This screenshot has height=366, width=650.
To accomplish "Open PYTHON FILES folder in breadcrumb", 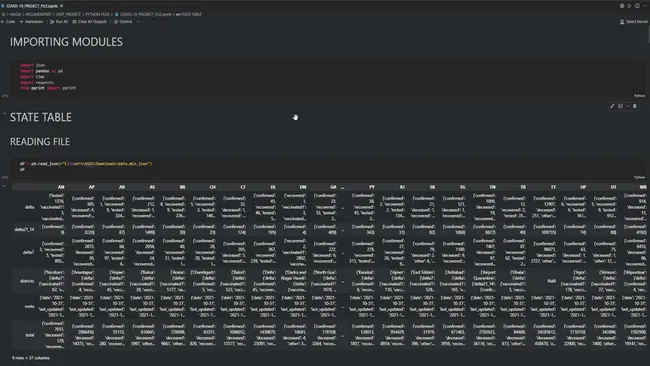I will click(97, 14).
